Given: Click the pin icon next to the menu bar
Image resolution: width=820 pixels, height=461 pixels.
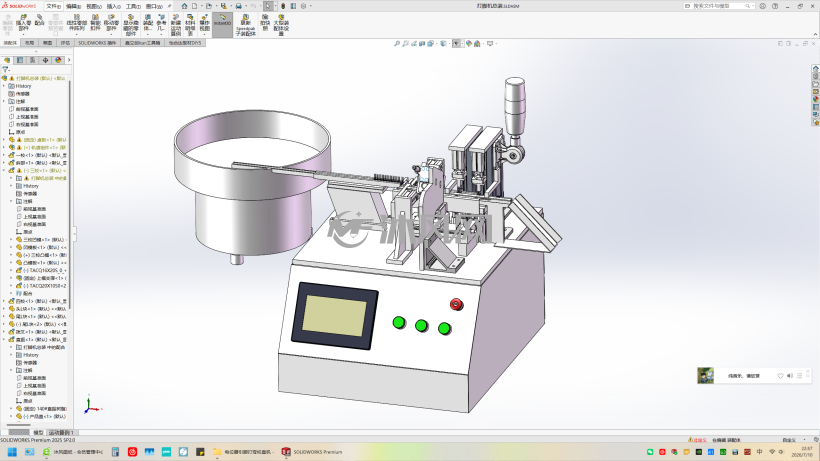Looking at the screenshot, I should point(169,6).
